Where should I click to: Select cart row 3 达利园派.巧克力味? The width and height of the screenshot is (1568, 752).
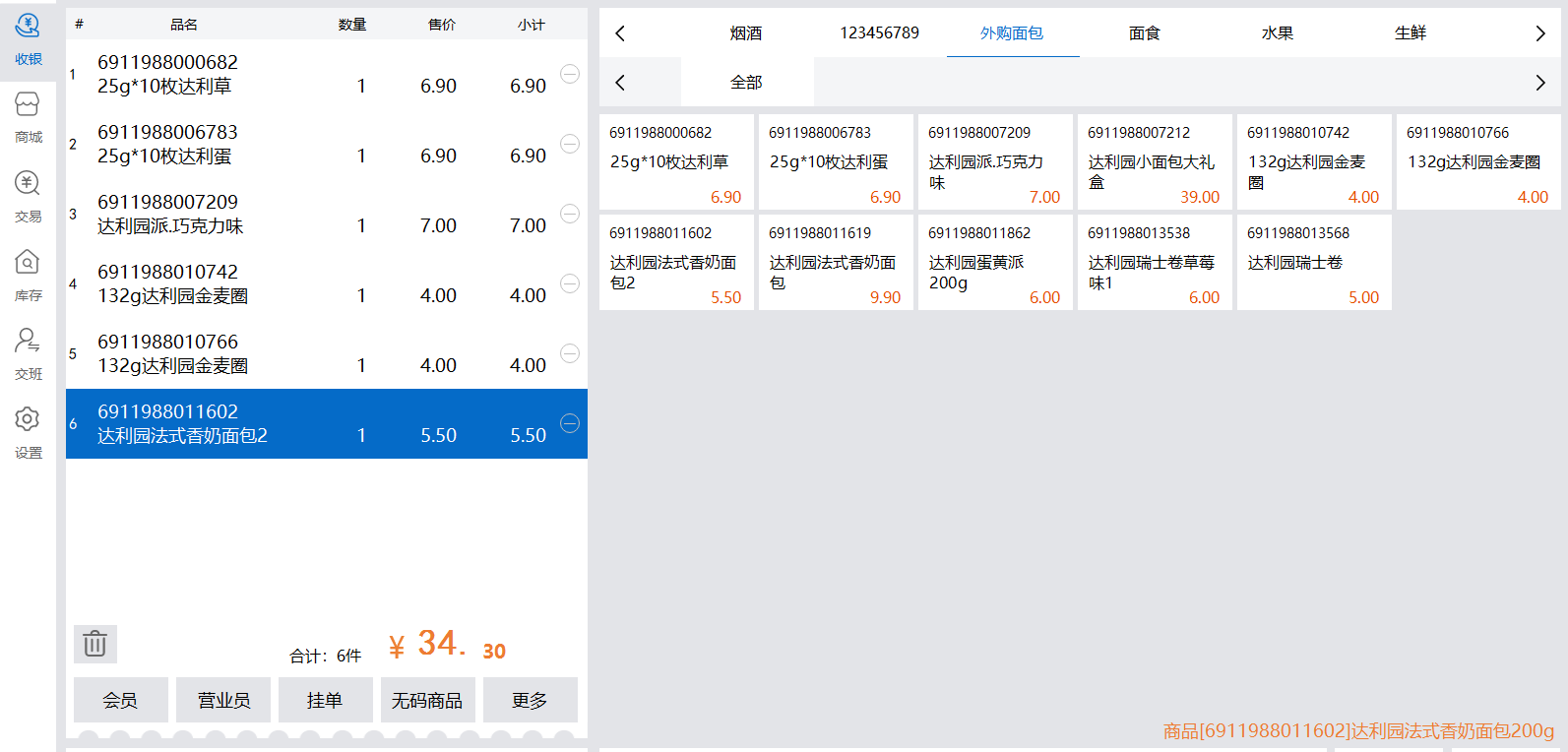(x=327, y=214)
